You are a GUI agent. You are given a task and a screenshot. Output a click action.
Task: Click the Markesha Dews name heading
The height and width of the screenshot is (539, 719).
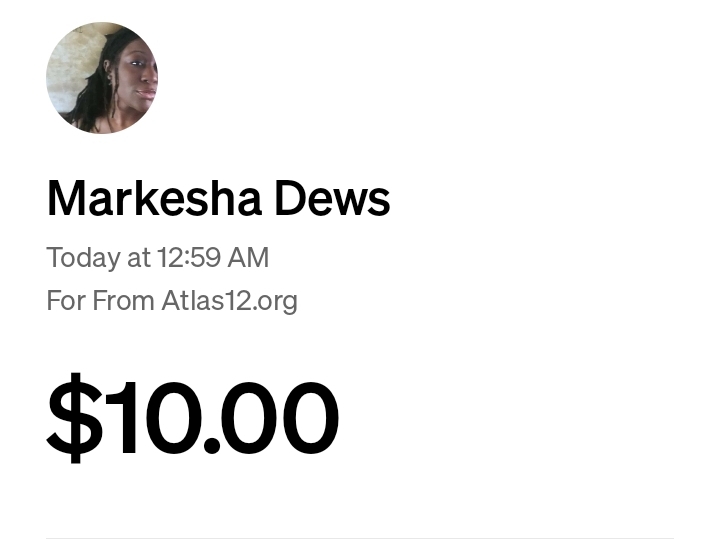pos(219,199)
